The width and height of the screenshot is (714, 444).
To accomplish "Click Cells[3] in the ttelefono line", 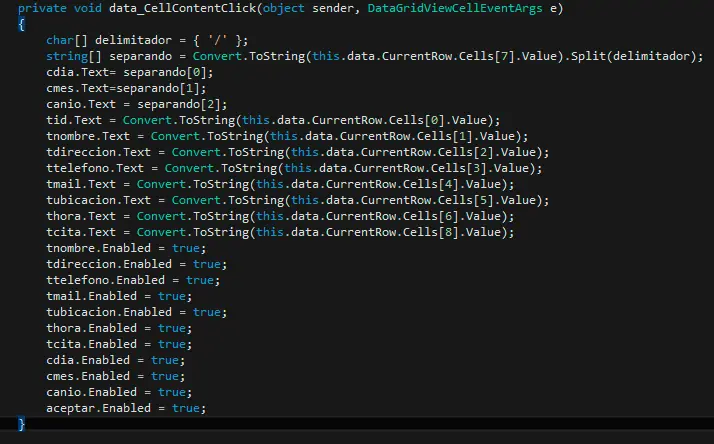I will [459, 168].
